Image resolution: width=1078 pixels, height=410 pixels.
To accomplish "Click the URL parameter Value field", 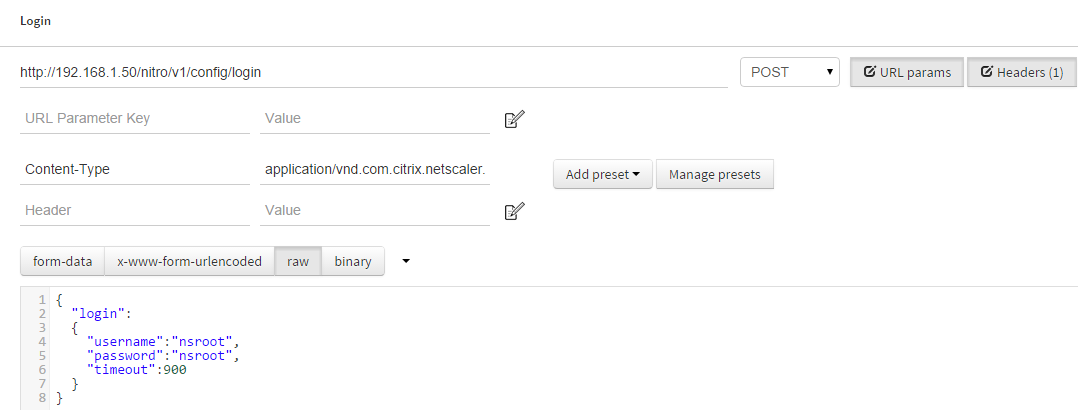I will 374,118.
